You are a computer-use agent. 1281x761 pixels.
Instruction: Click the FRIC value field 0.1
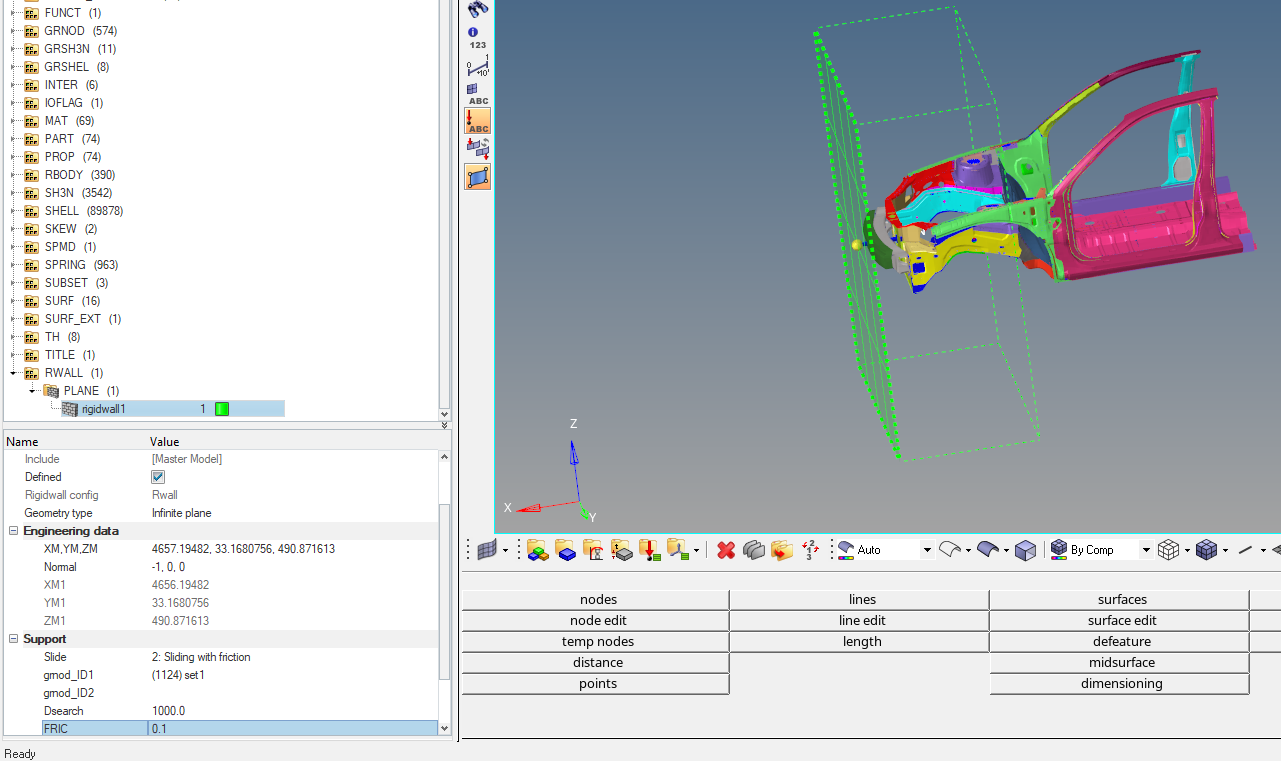click(293, 729)
